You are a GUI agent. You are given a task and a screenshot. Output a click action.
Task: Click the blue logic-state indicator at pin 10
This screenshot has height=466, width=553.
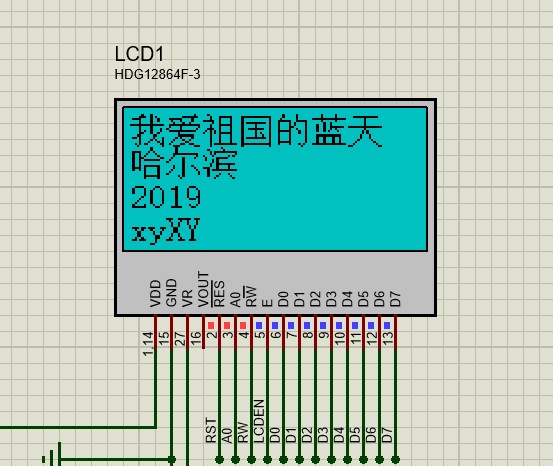[x=339, y=325]
